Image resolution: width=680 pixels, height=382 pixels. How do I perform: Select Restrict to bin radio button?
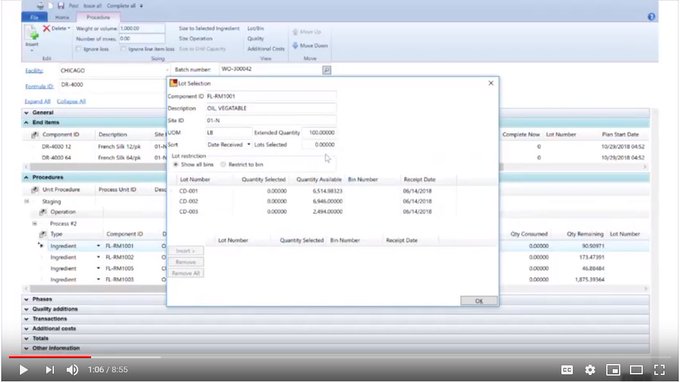coord(223,164)
